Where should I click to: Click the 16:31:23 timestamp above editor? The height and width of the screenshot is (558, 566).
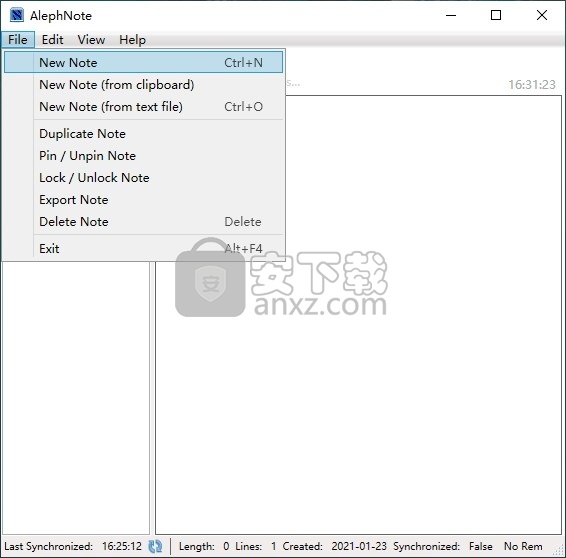coord(532,84)
